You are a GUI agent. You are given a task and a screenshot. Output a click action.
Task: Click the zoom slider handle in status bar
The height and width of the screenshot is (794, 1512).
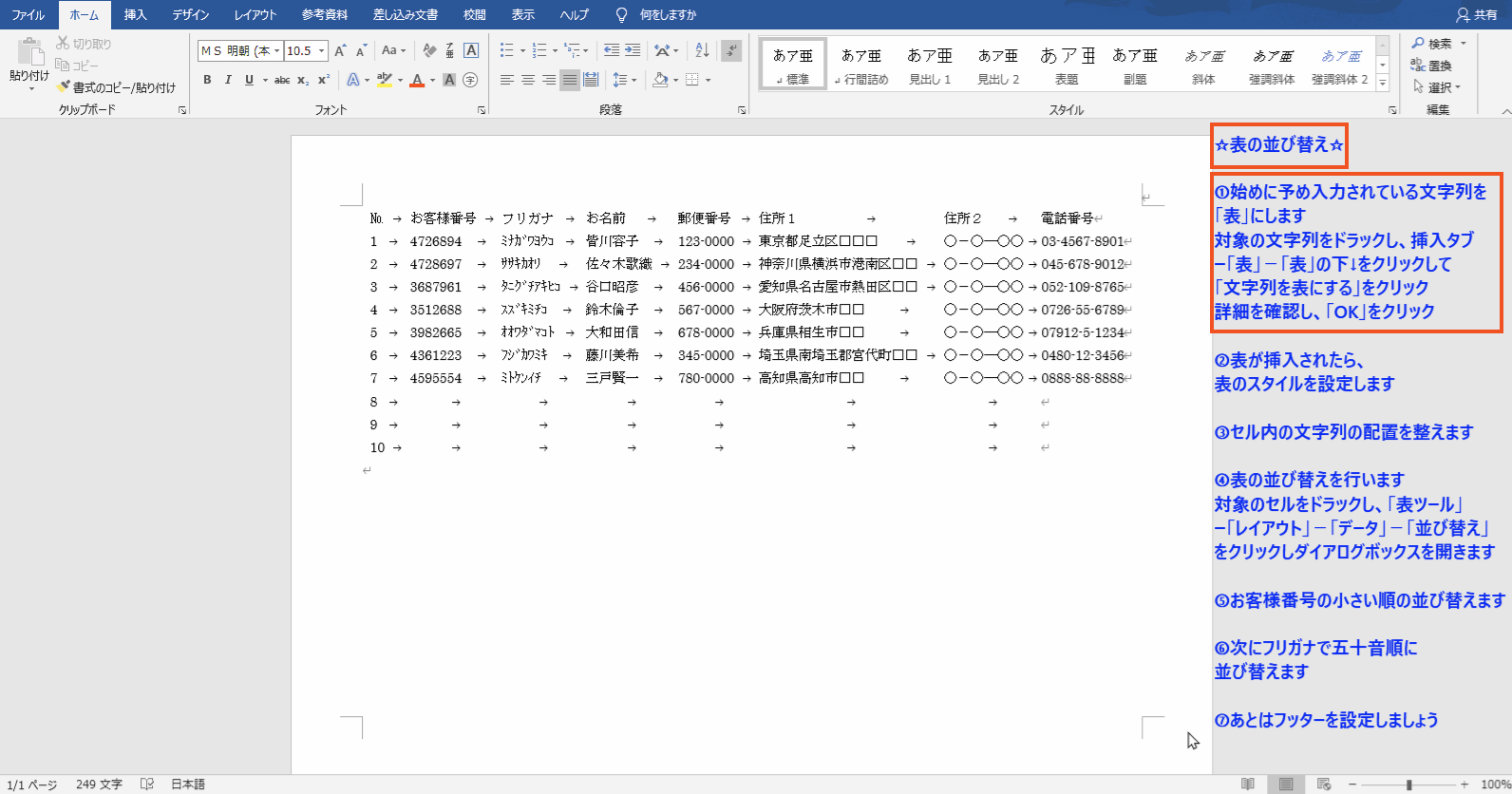coord(1409,785)
